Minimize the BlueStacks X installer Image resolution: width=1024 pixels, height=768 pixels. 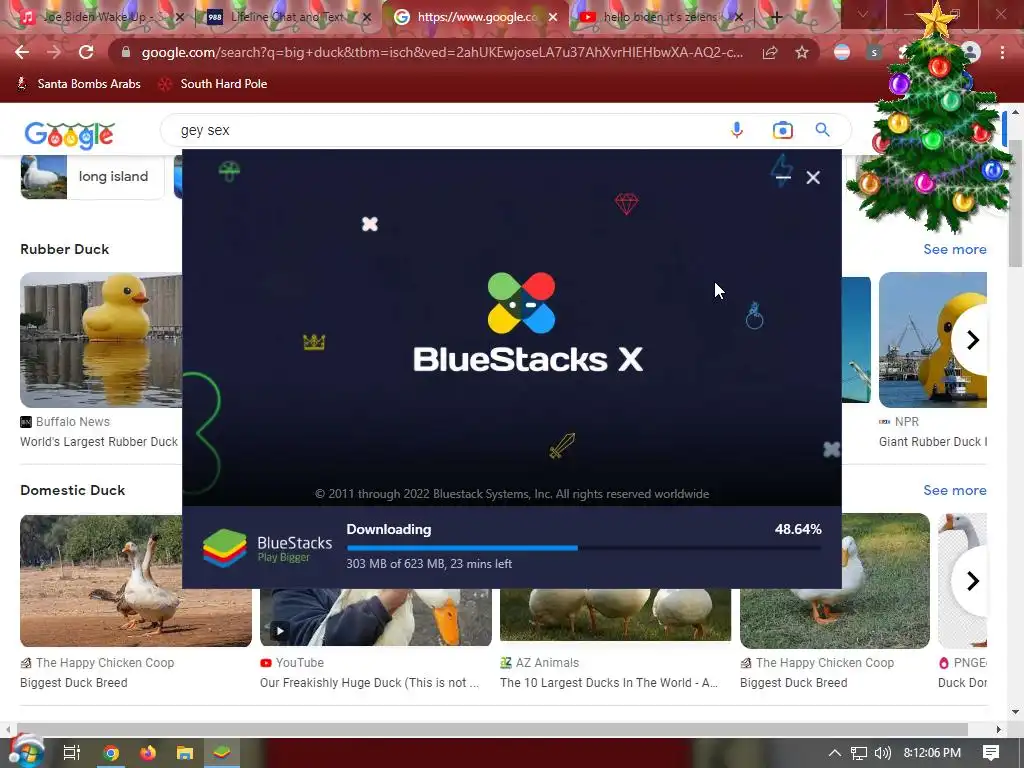point(783,177)
